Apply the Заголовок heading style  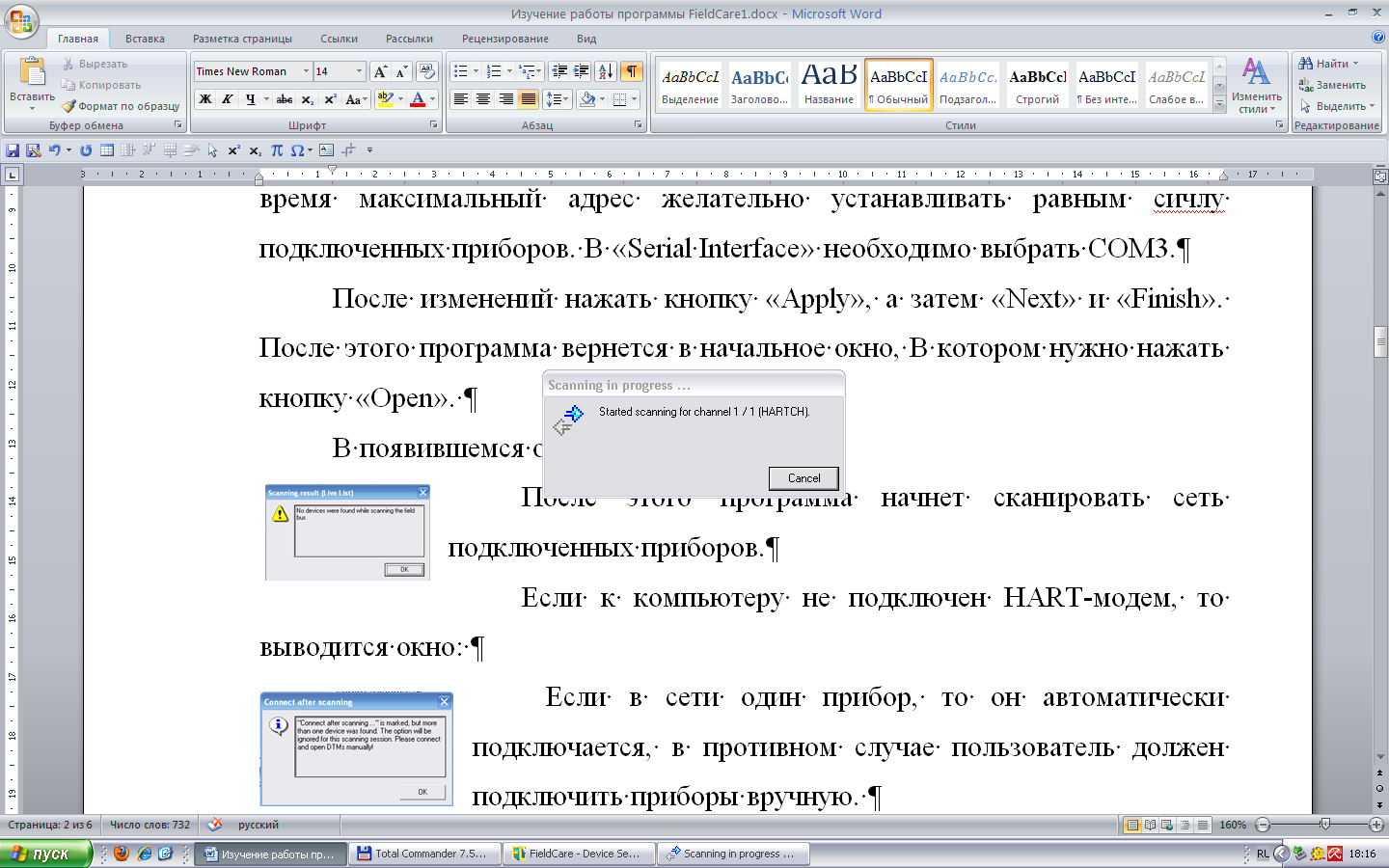[x=759, y=85]
